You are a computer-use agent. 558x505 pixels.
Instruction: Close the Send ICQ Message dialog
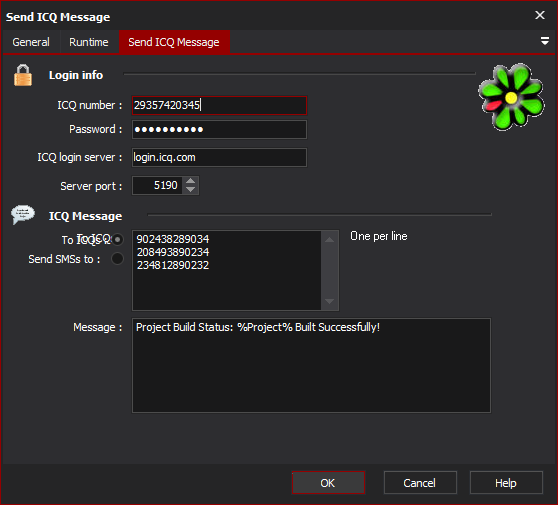pyautogui.click(x=540, y=15)
